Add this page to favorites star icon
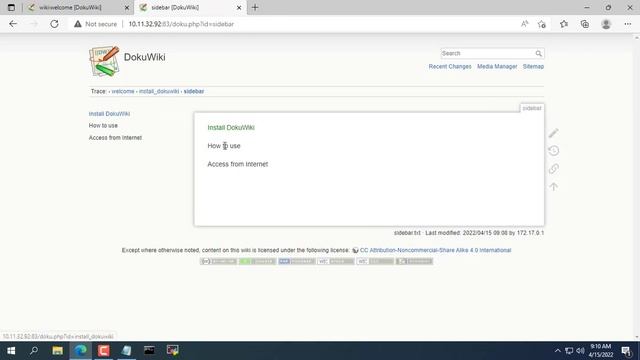 coord(542,24)
